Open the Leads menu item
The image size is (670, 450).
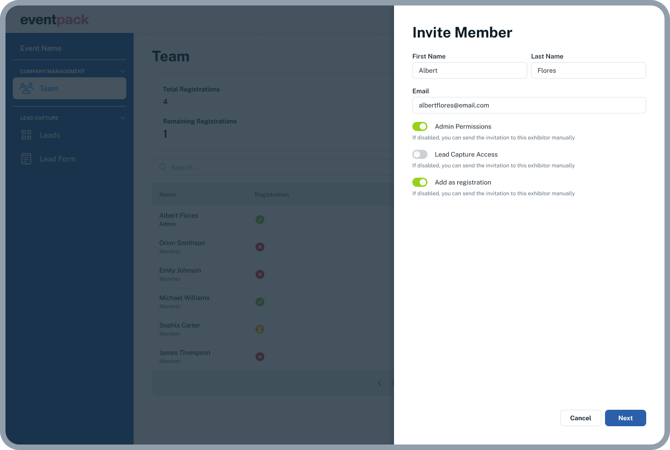50,135
